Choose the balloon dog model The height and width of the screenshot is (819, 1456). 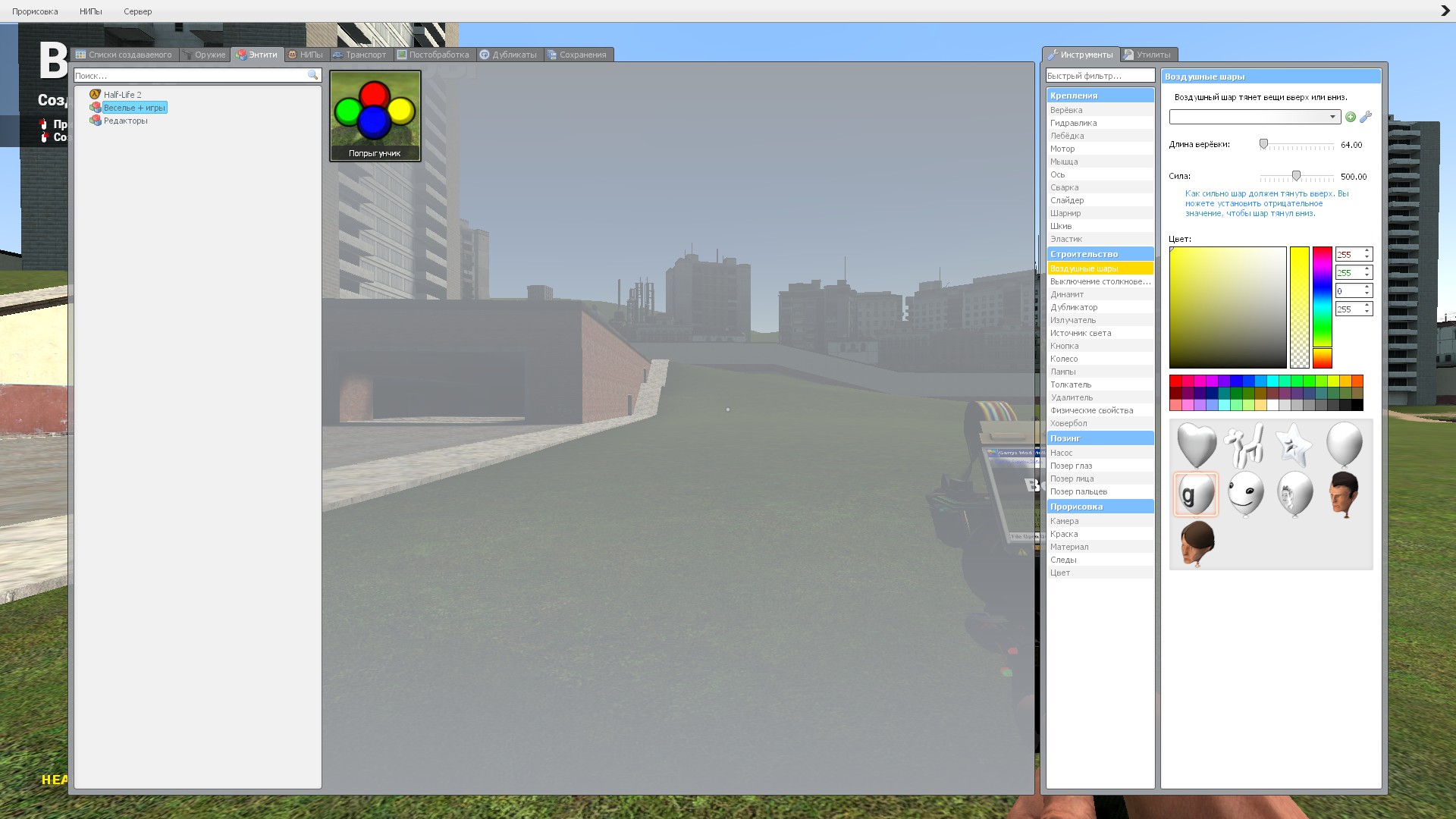pos(1245,445)
